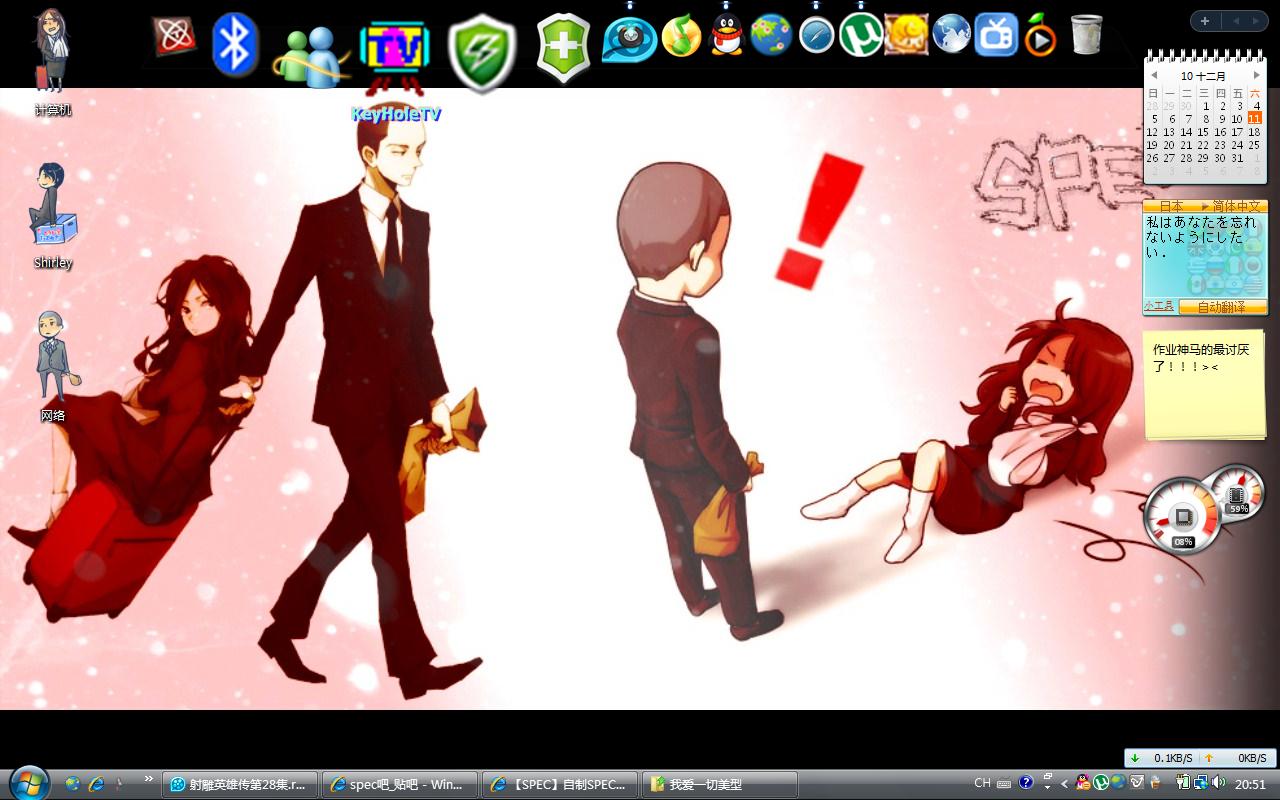The image size is (1280, 800).
Task: Click the gadget add plus button
Action: [1204, 21]
